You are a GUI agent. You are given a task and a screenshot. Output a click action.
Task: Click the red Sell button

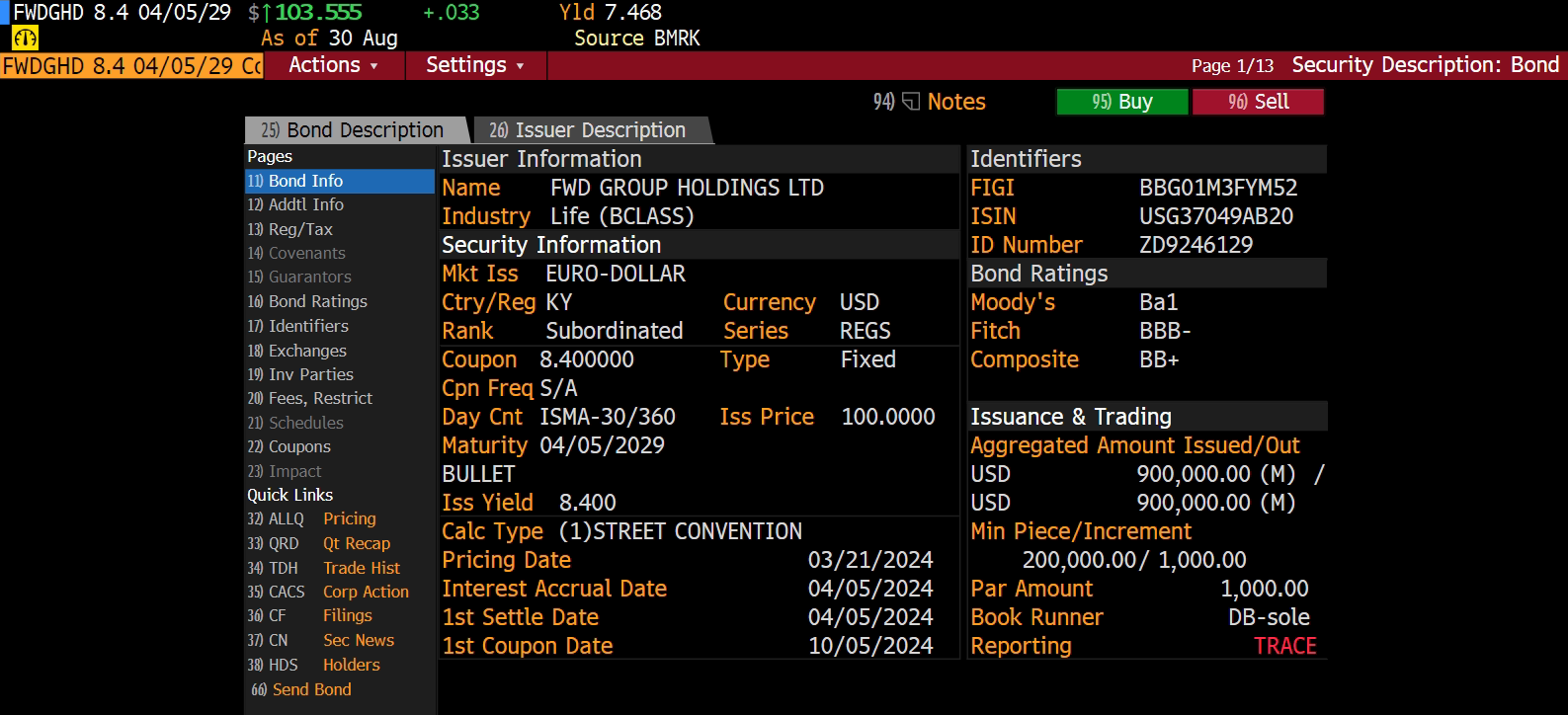click(1258, 102)
